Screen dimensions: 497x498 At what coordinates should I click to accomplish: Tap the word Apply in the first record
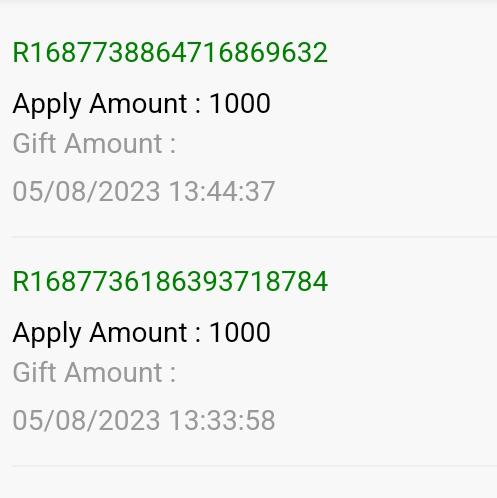pyautogui.click(x=47, y=105)
